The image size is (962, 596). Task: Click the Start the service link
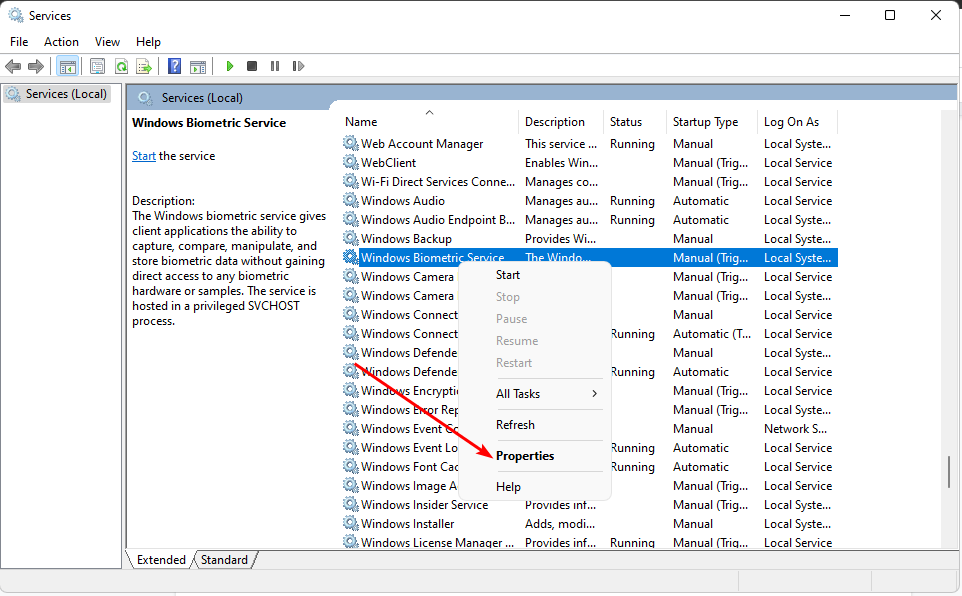point(144,156)
